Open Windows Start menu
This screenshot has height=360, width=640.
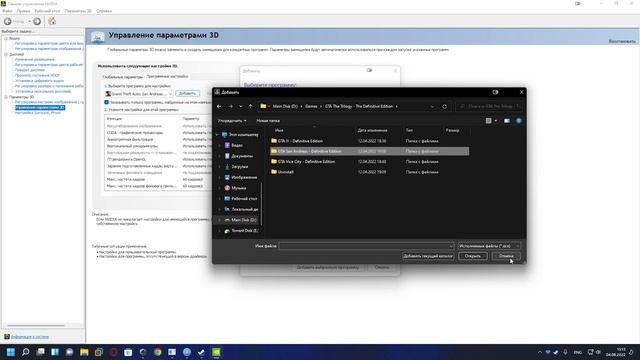pyautogui.click(x=11, y=352)
